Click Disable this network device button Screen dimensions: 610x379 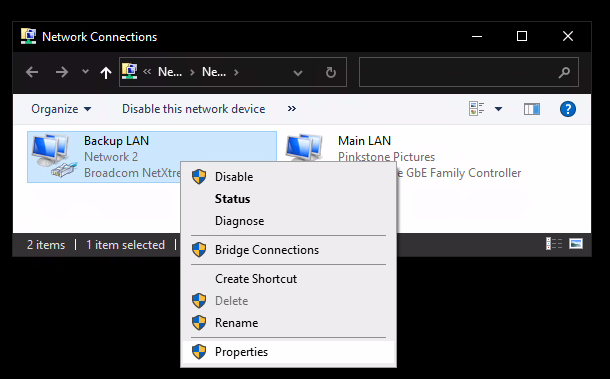(x=194, y=109)
